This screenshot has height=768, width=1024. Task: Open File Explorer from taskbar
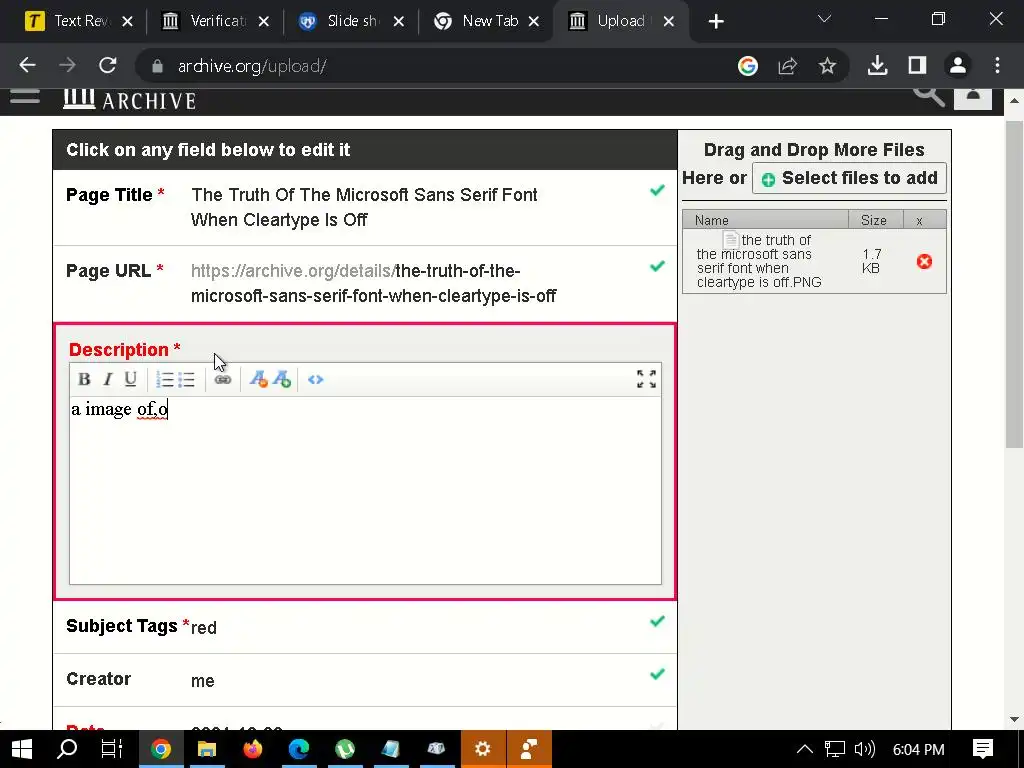pos(207,749)
